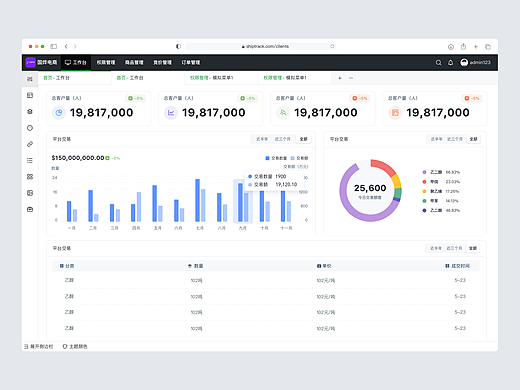Toggle the browser sidebar panel icon
The width and height of the screenshot is (520, 390).
pos(54,46)
